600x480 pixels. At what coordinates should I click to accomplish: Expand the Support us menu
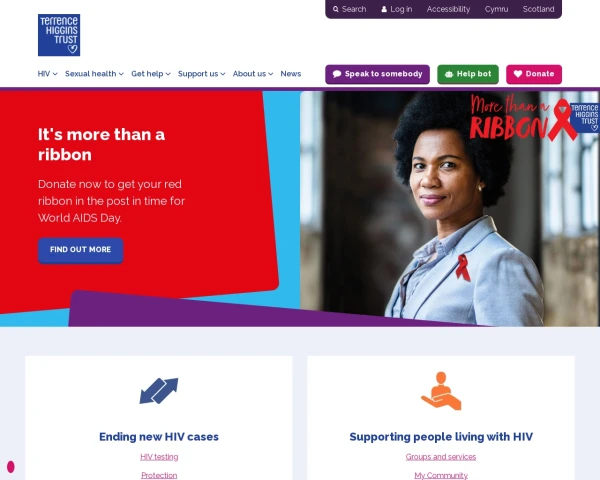[202, 74]
